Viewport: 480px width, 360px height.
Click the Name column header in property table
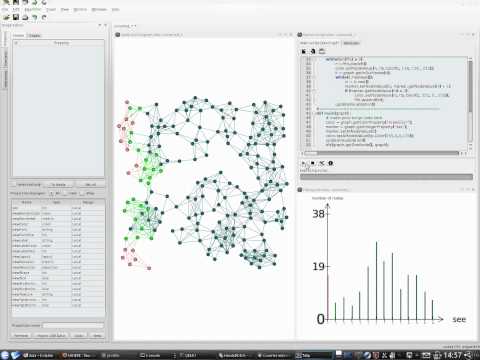26,202
